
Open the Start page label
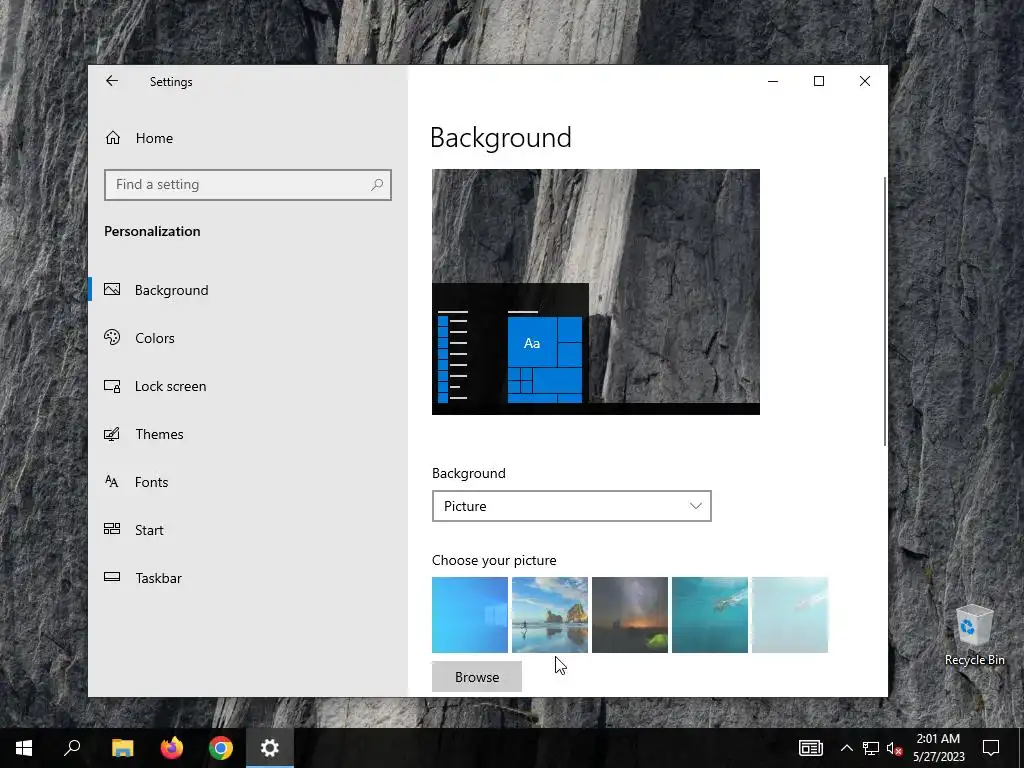click(150, 530)
